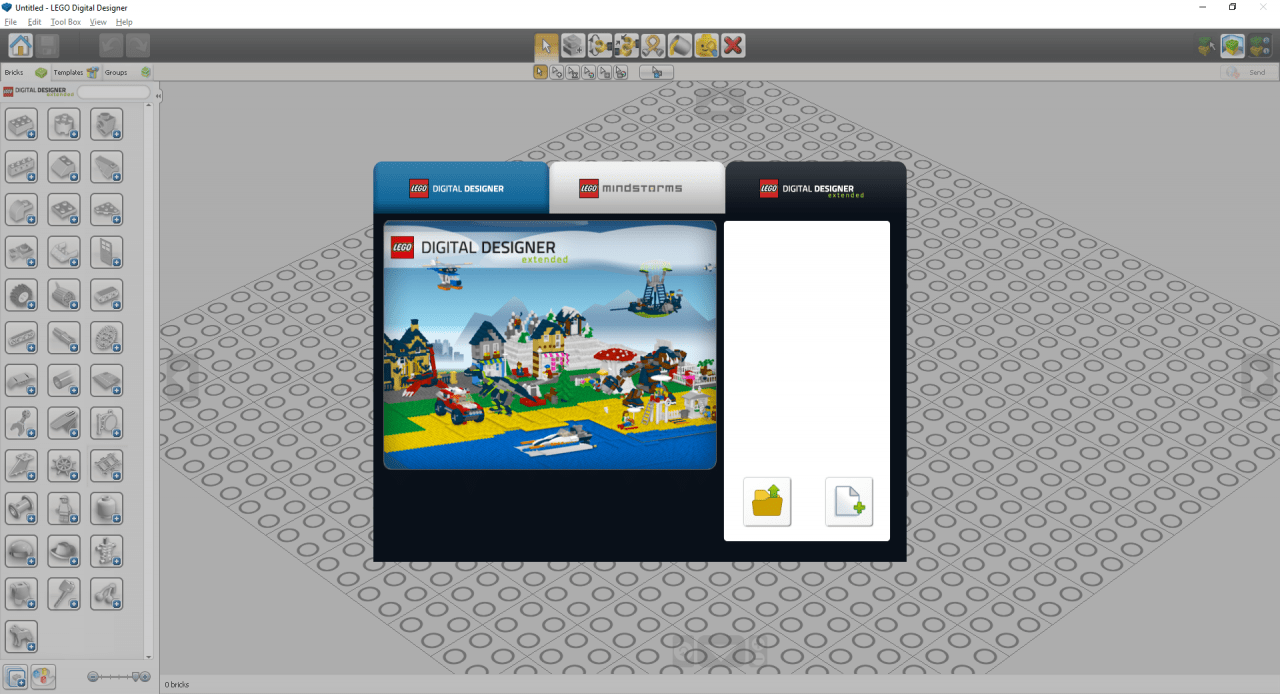Click the Home icon in toolbar

[20, 45]
